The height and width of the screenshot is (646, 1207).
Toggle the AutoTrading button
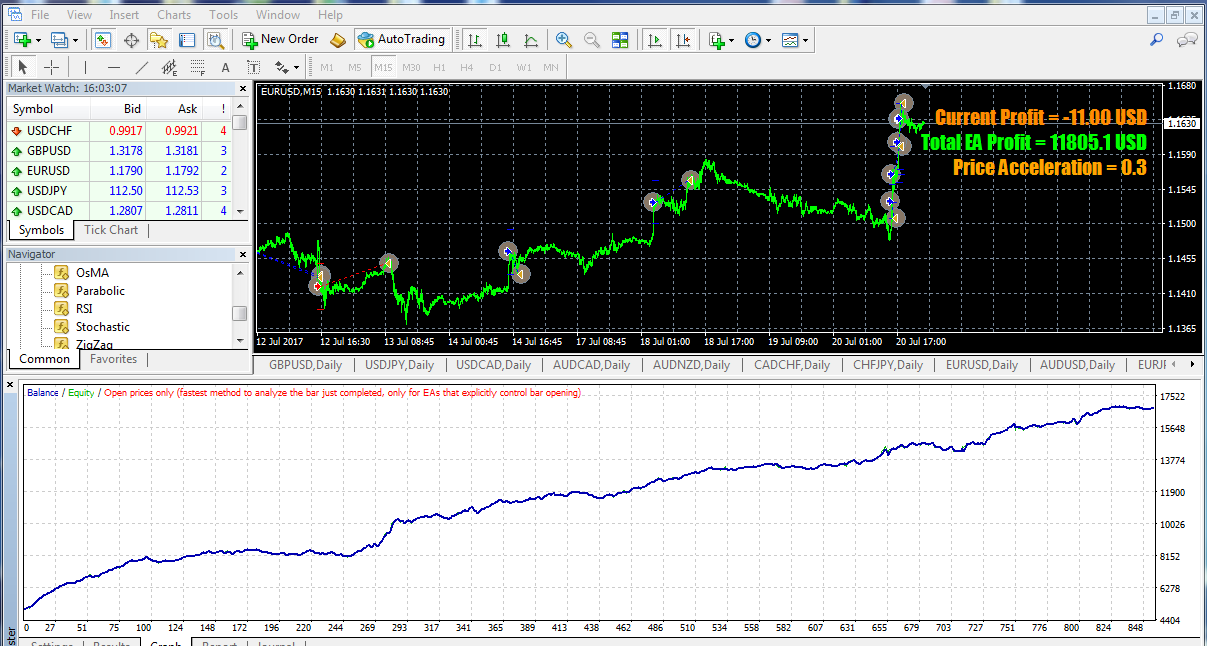[x=401, y=40]
